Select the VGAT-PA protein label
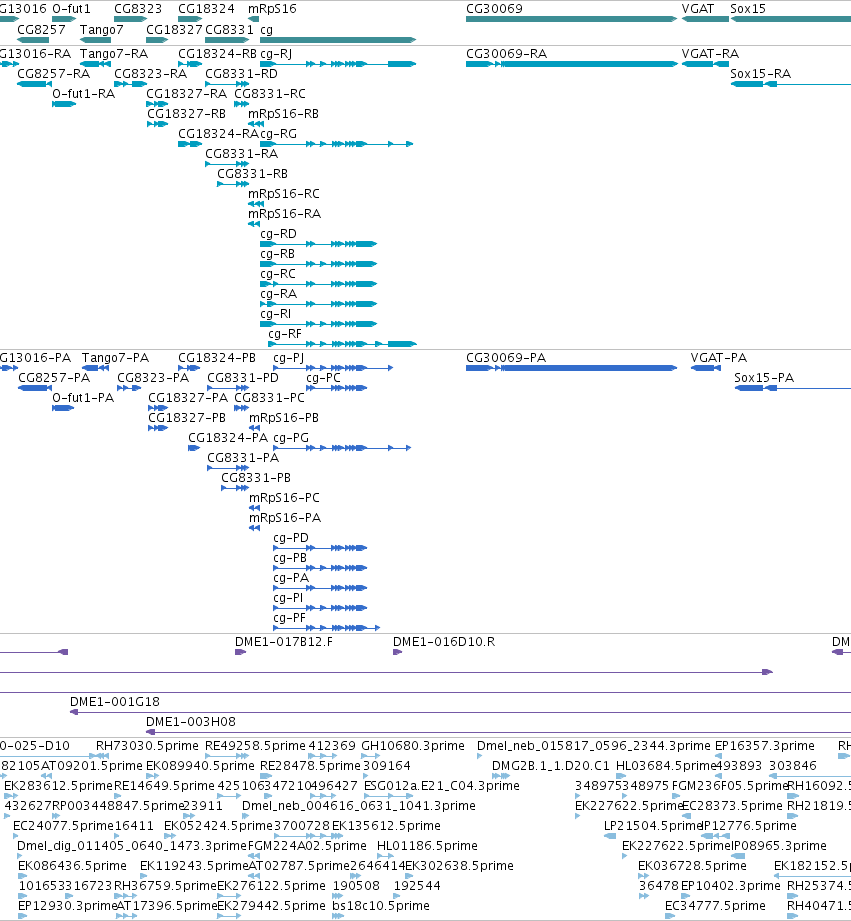 [719, 358]
